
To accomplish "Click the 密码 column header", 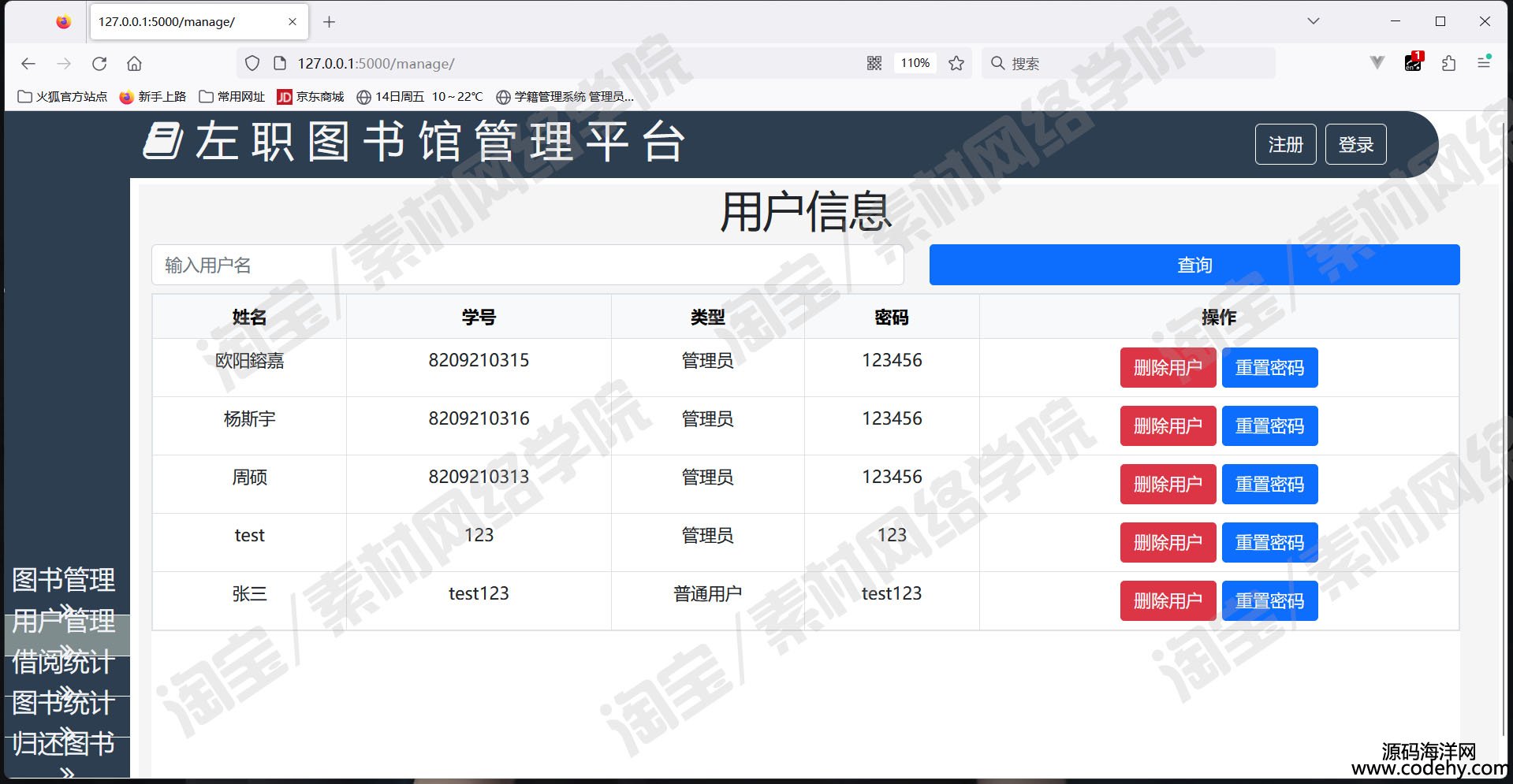I will [892, 317].
